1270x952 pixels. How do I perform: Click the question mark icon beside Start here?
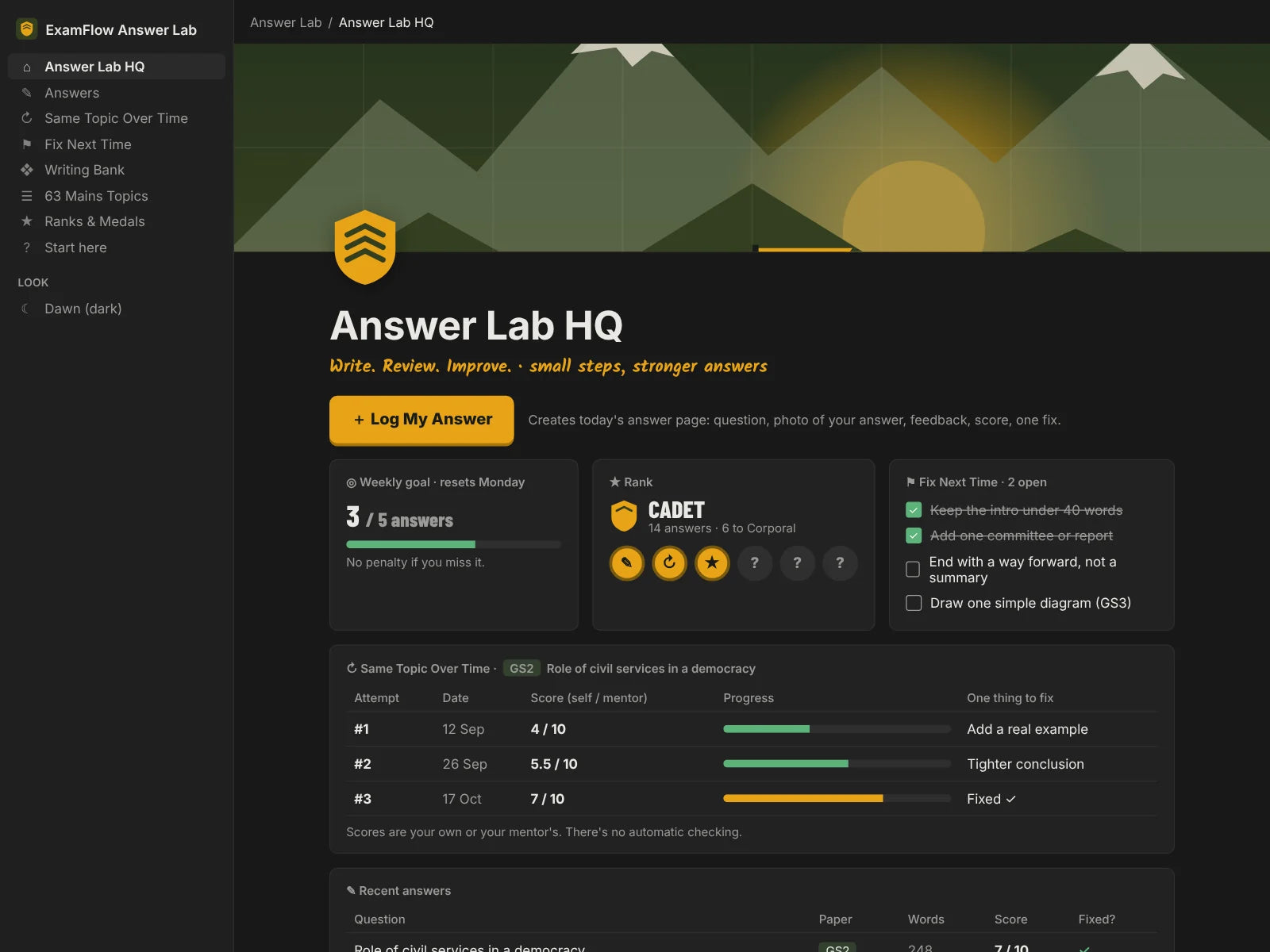point(27,248)
